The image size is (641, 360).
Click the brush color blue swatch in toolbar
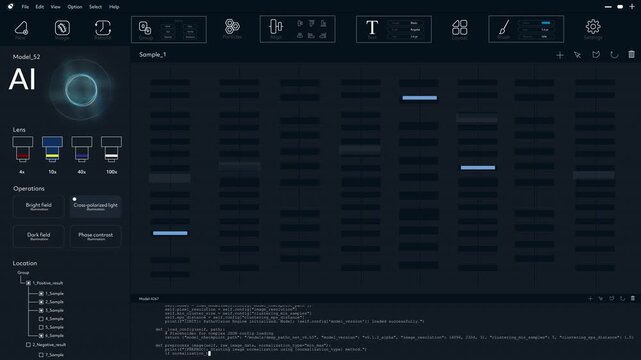point(546,23)
